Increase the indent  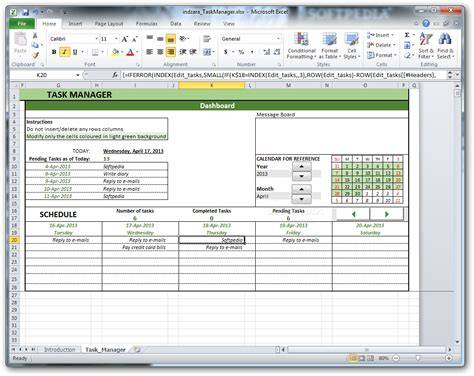[193, 52]
